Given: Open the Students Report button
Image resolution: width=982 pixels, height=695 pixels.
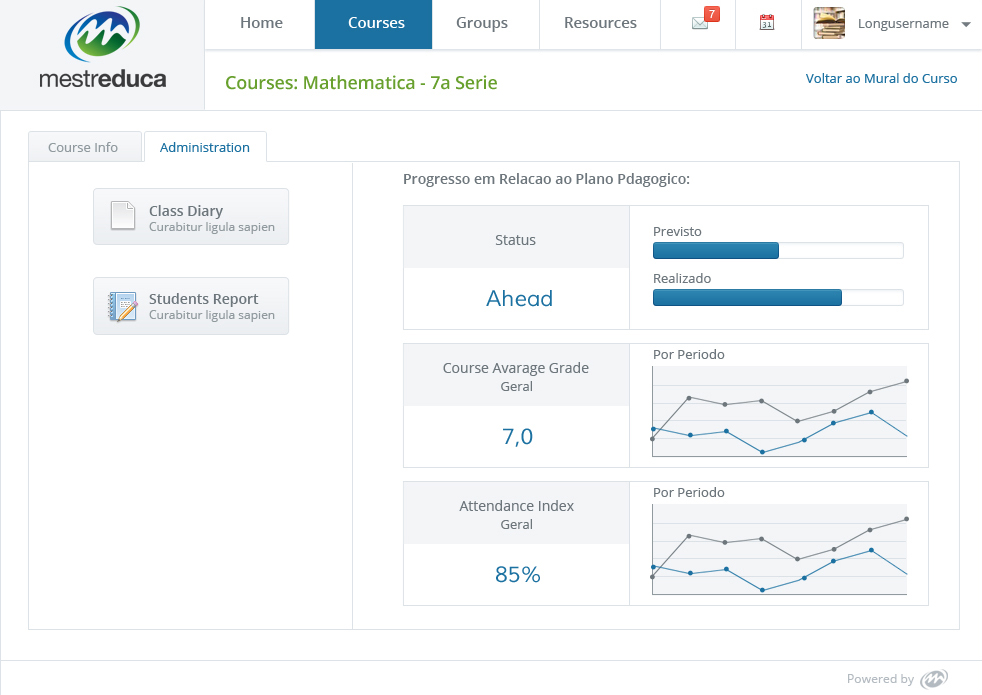Looking at the screenshot, I should 191,306.
